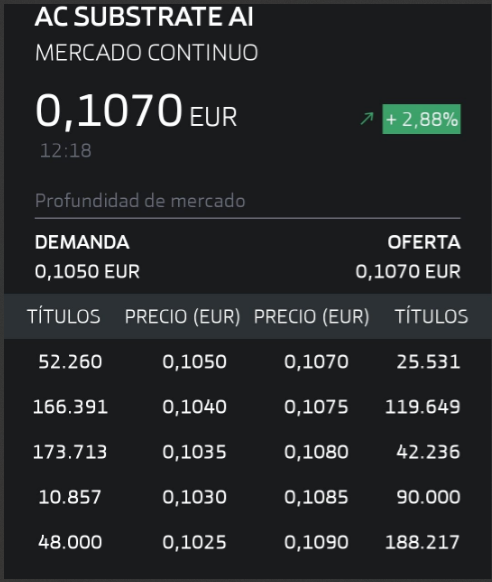Click the right TÍTULOS column header
The height and width of the screenshot is (582, 492).
[431, 317]
